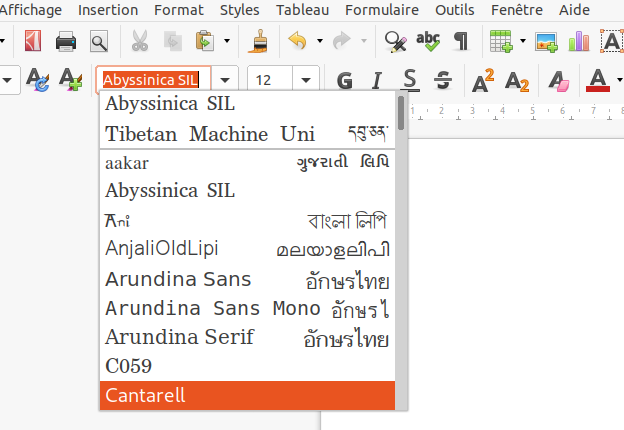Click the Redo arrow icon

point(342,41)
